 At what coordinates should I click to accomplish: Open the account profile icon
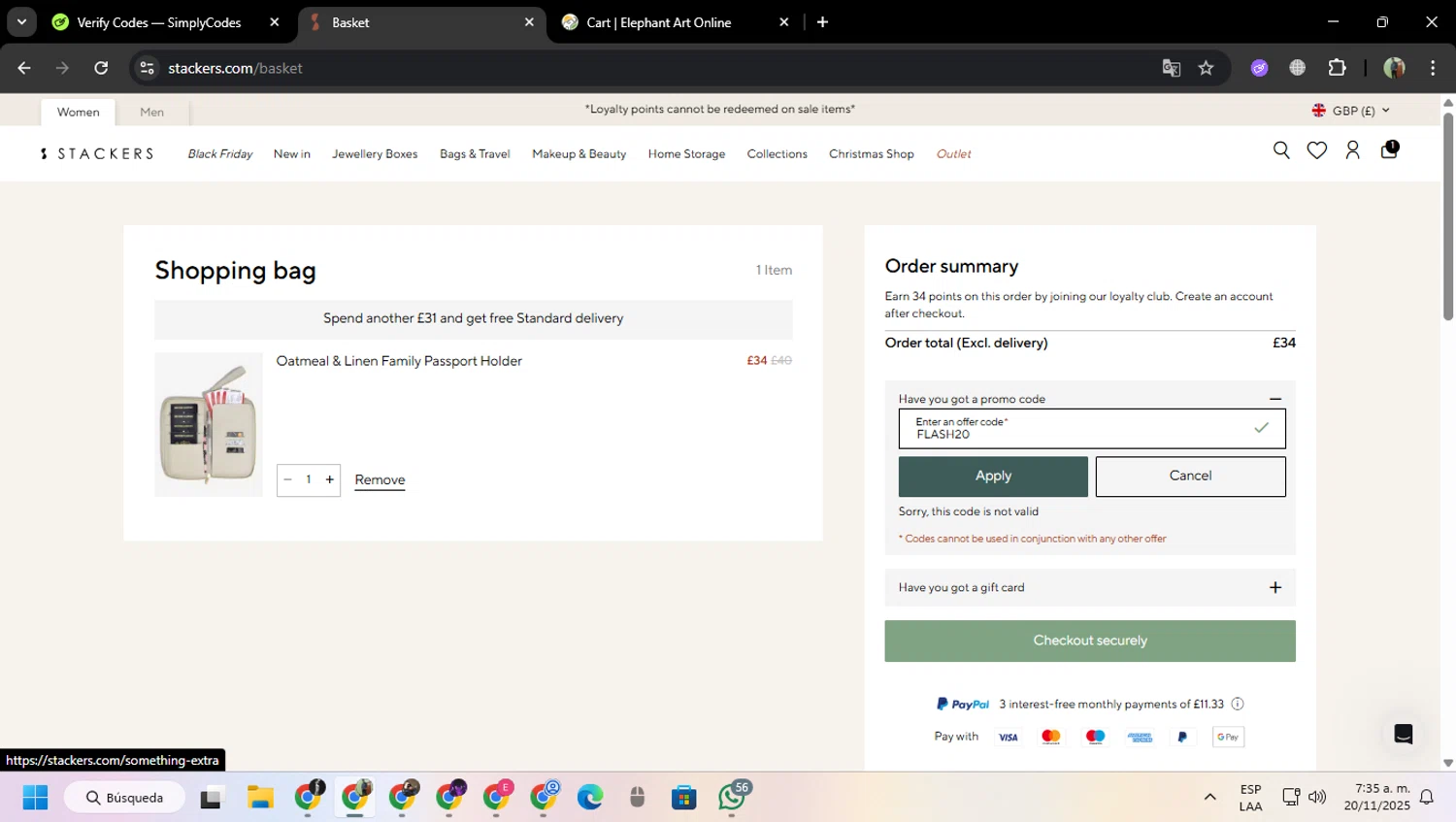(1352, 150)
